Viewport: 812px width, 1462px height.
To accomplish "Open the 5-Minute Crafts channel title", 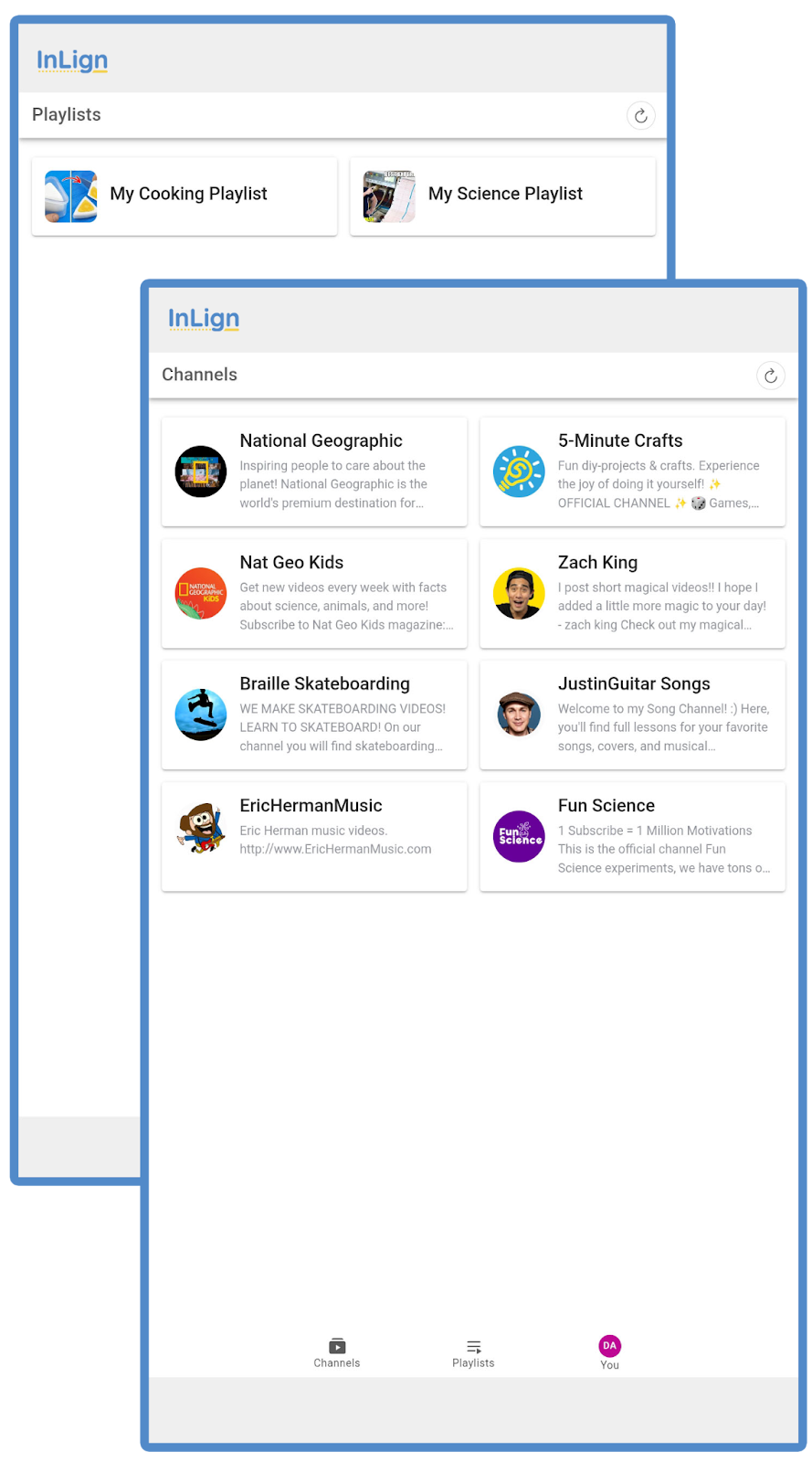I will click(620, 440).
